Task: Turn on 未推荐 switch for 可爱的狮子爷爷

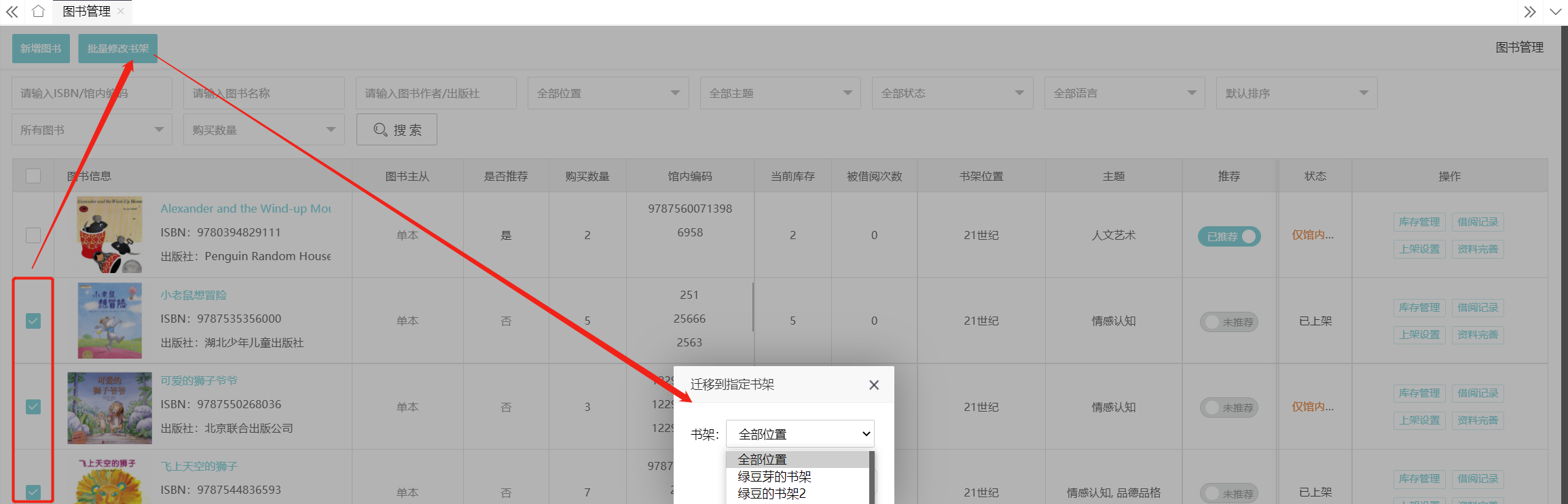Action: (1229, 408)
